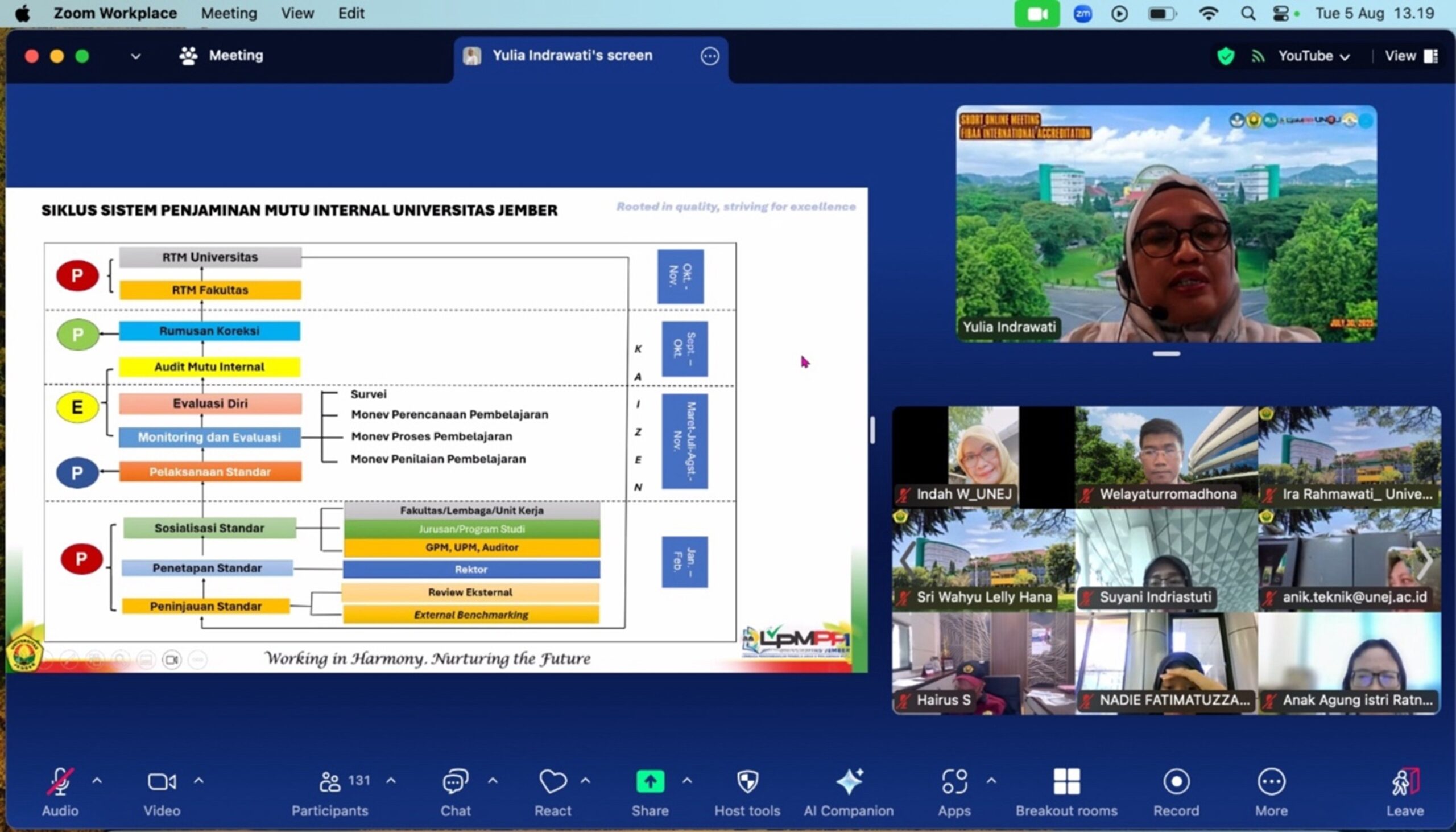
Task: Click the Leave meeting button
Action: (1405, 782)
